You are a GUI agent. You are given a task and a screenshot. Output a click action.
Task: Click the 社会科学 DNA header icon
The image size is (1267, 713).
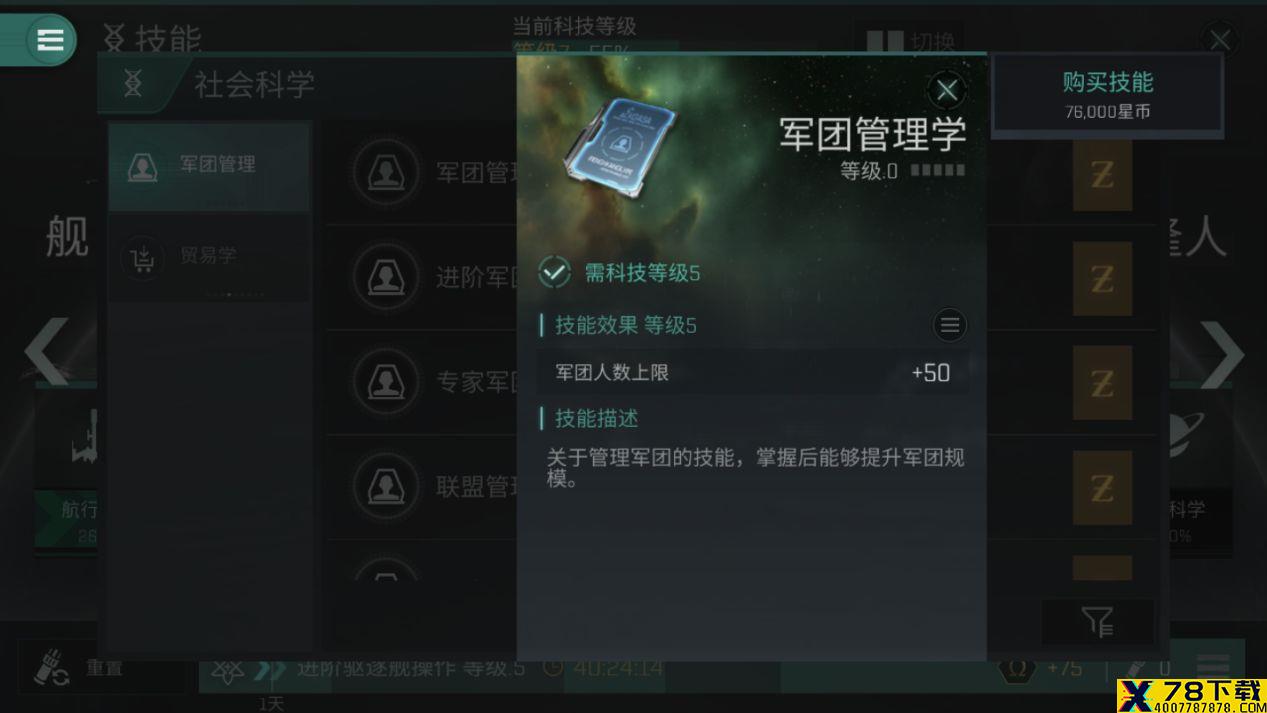133,84
